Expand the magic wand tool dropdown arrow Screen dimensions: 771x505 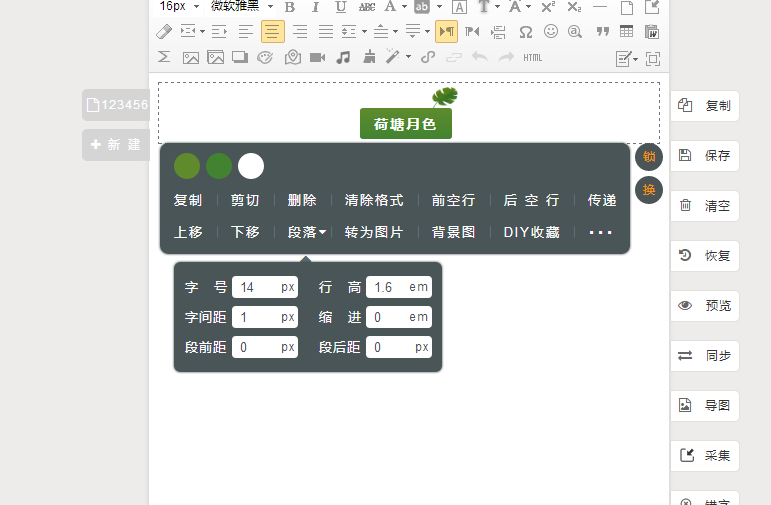[409, 57]
